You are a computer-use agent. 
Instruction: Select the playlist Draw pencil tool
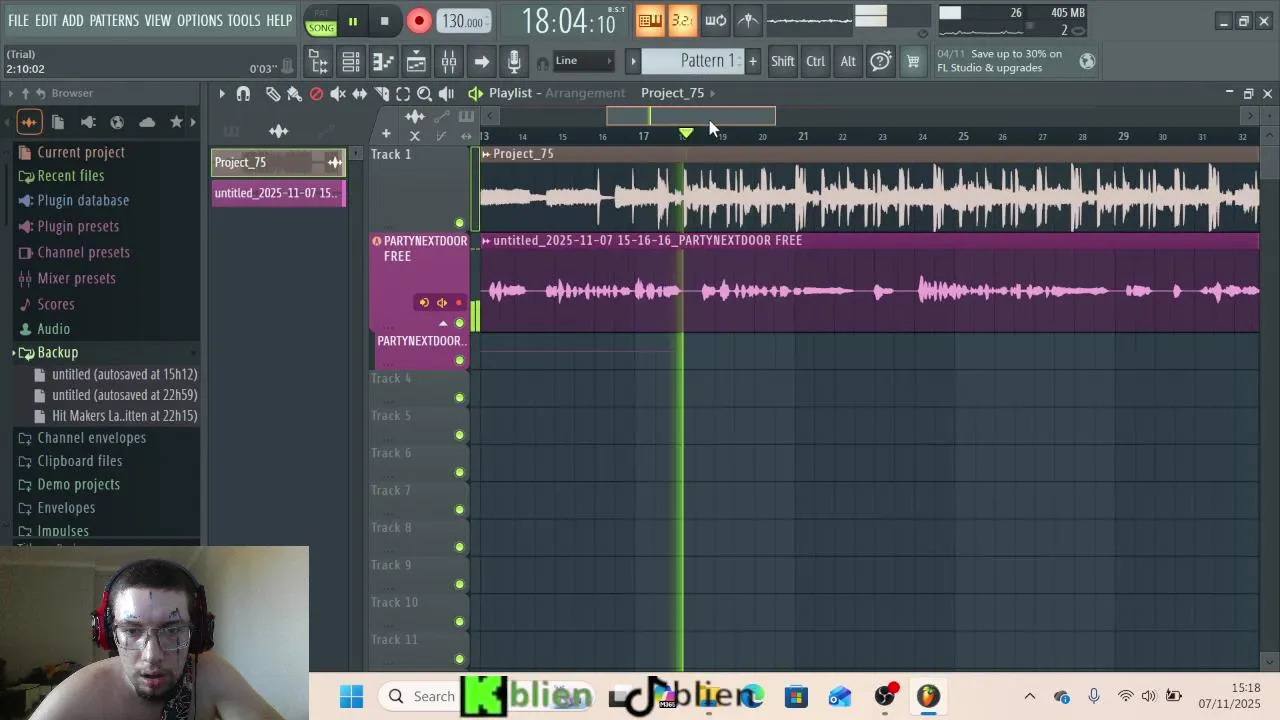tap(273, 93)
